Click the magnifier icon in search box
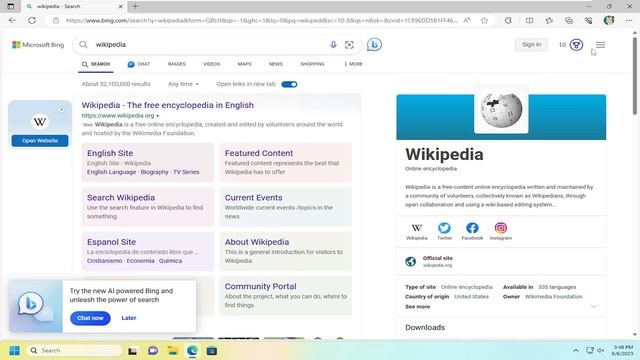This screenshot has width=640, height=360. pos(83,44)
